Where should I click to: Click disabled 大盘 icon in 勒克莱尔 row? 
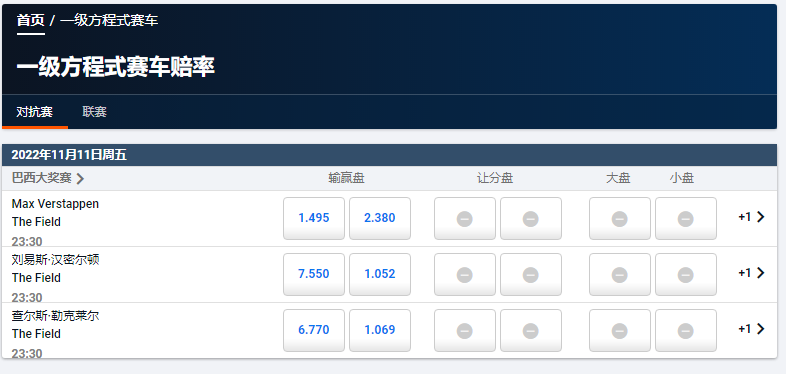pyautogui.click(x=620, y=331)
